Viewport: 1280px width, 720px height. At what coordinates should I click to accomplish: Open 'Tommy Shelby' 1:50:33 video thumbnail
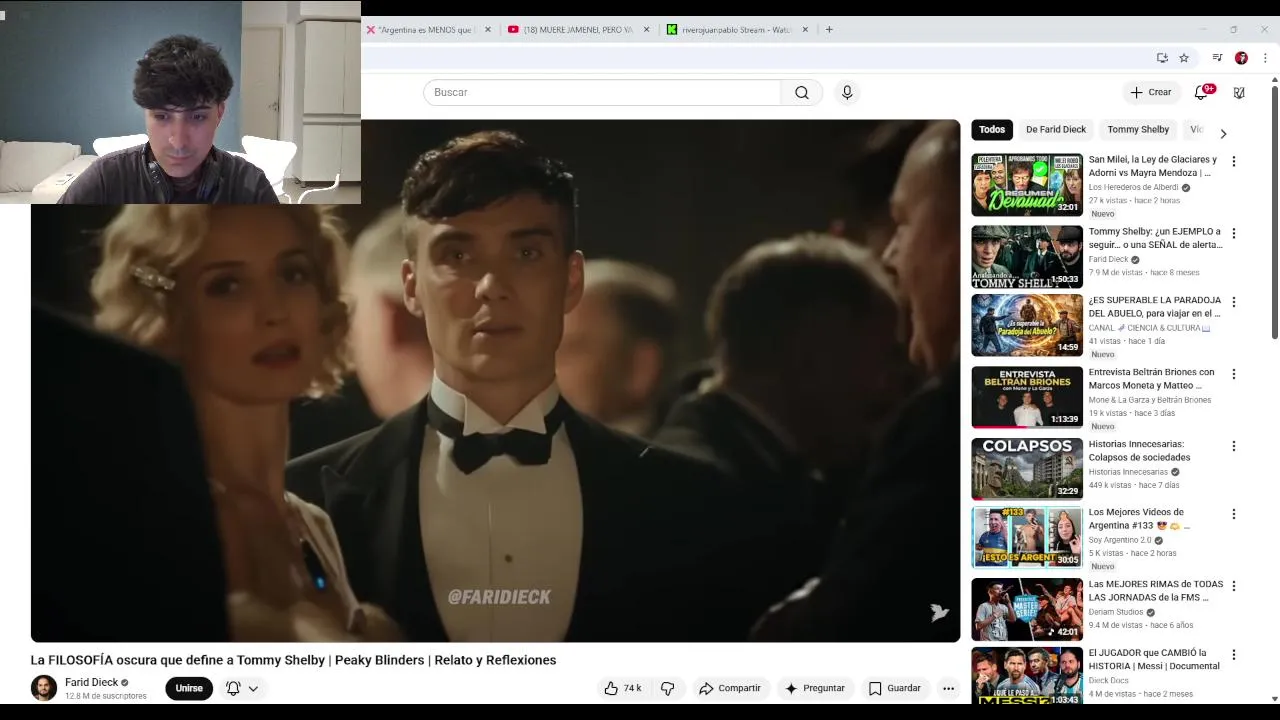coord(1027,257)
